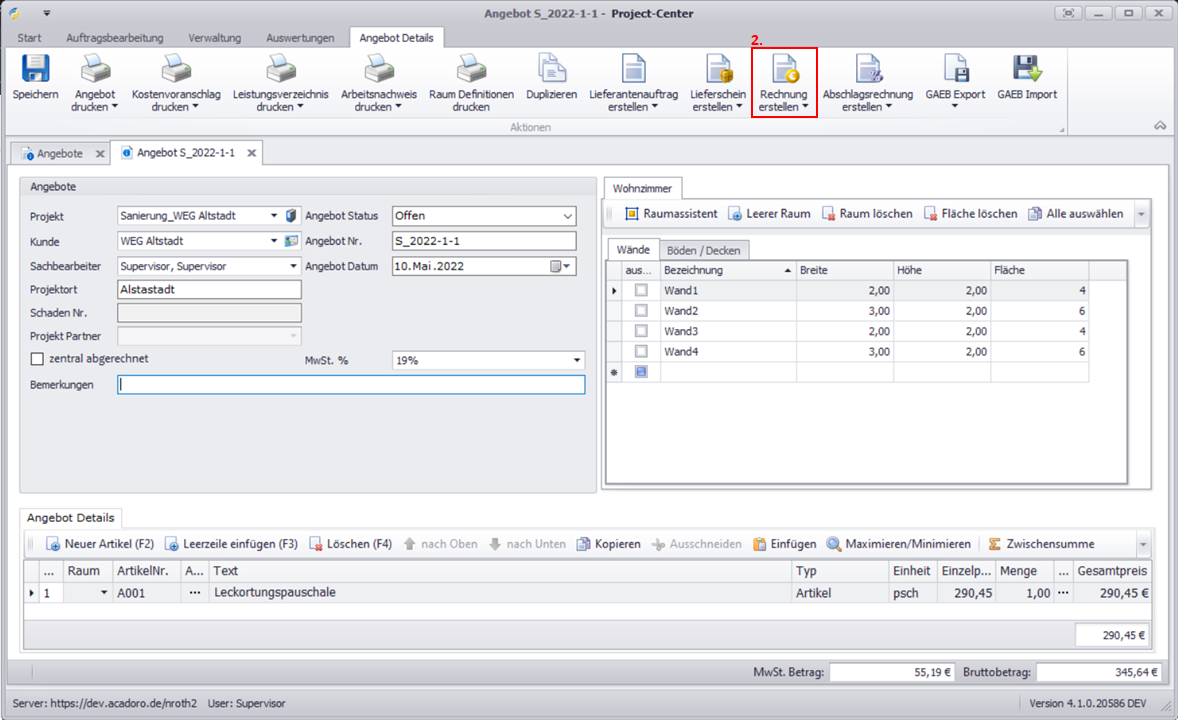Click the Duplizieren icon in ribbon
1178x720 pixels.
click(x=552, y=69)
